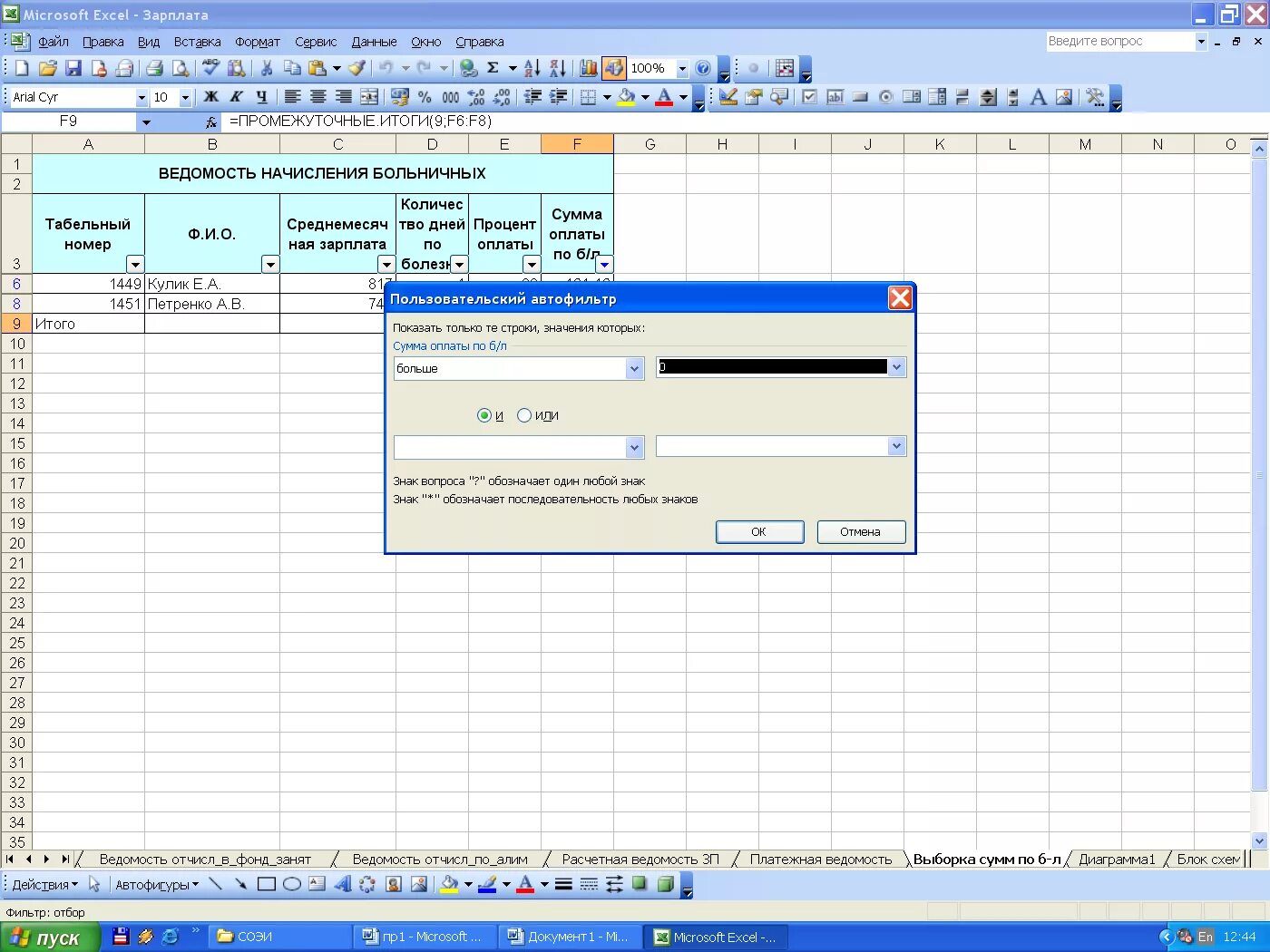The width and height of the screenshot is (1270, 952).
Task: Open the Сервис menu
Action: (316, 42)
